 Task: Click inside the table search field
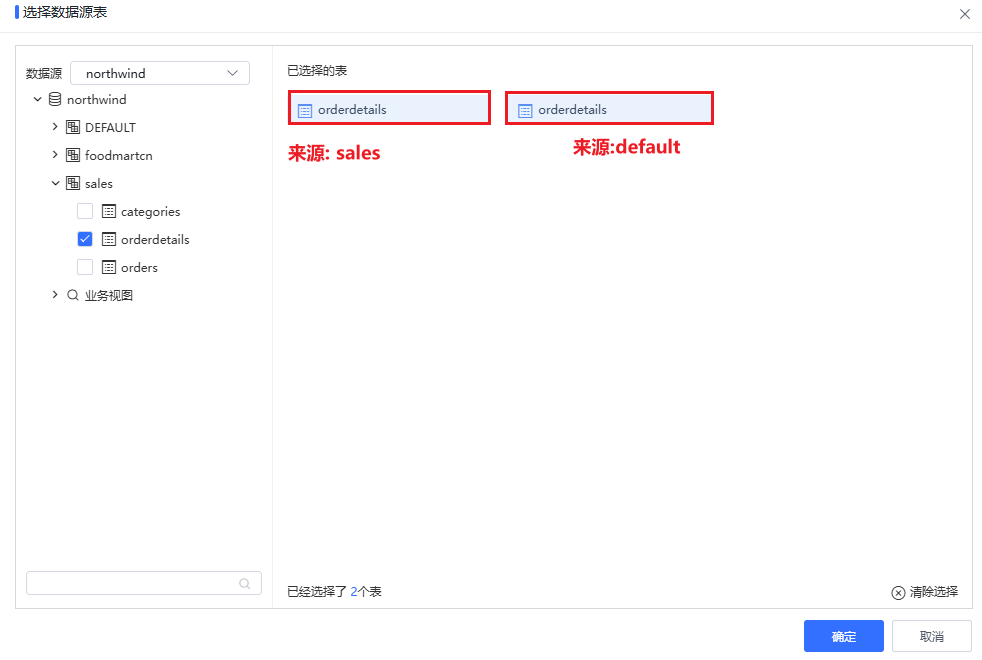[x=143, y=583]
